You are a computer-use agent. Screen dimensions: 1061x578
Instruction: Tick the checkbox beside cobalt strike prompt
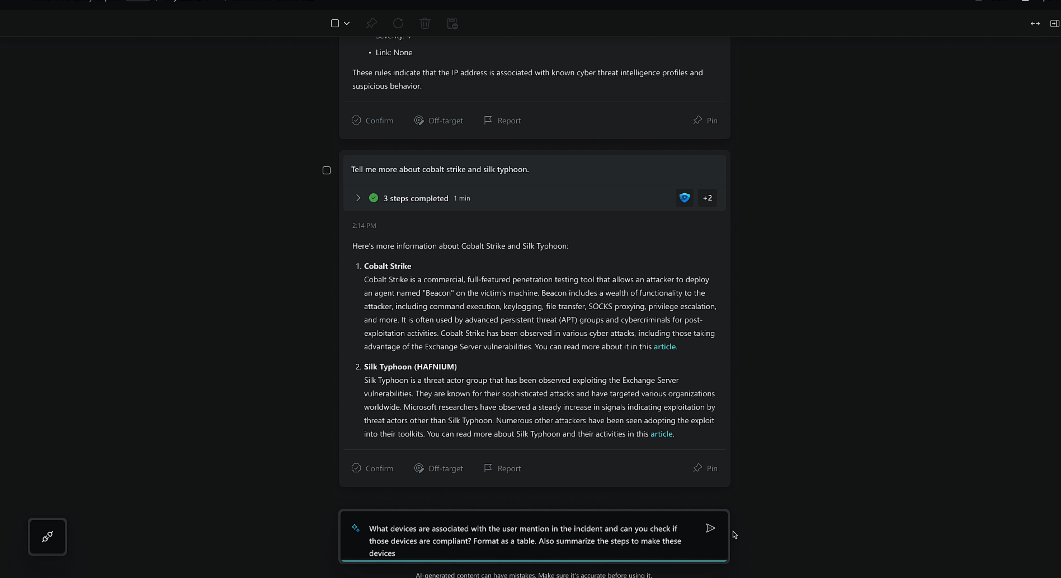327,170
